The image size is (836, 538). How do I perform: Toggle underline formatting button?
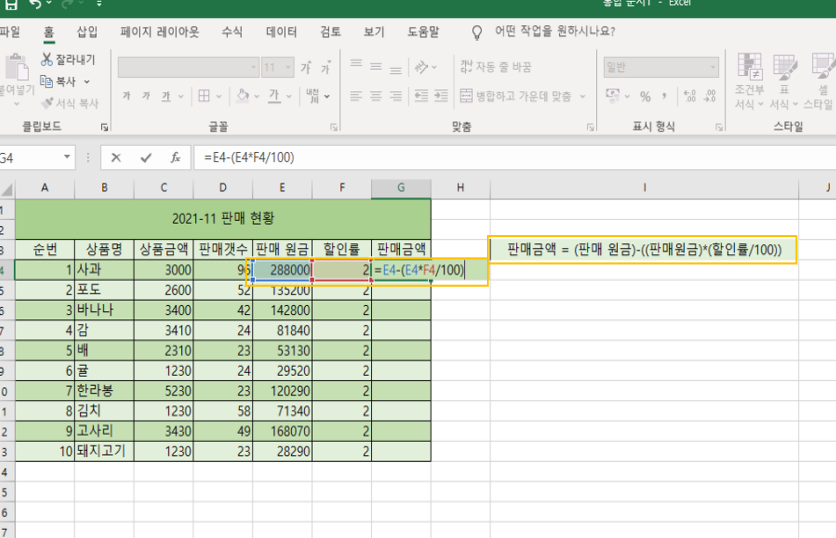[166, 96]
